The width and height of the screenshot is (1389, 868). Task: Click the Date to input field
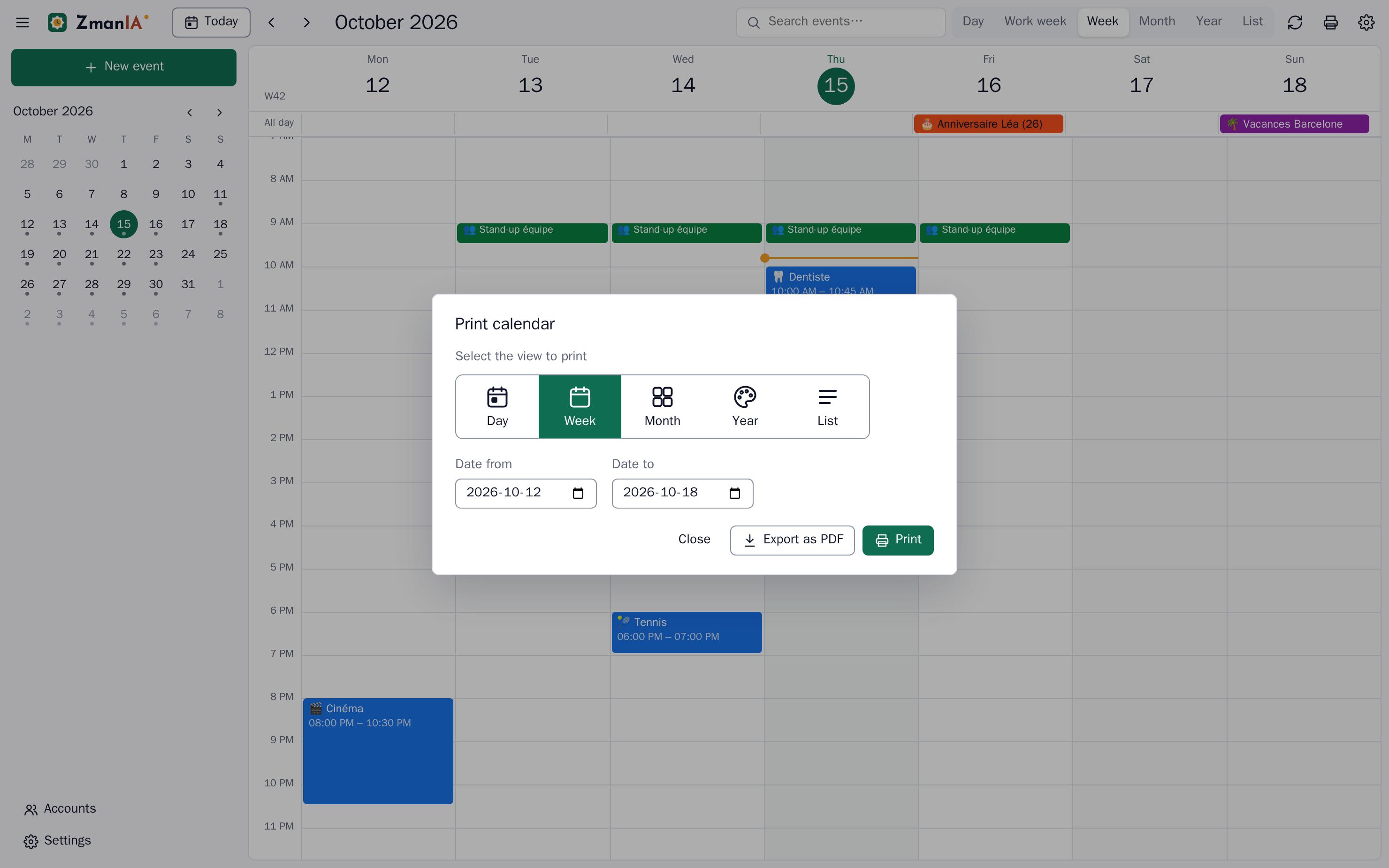click(682, 493)
